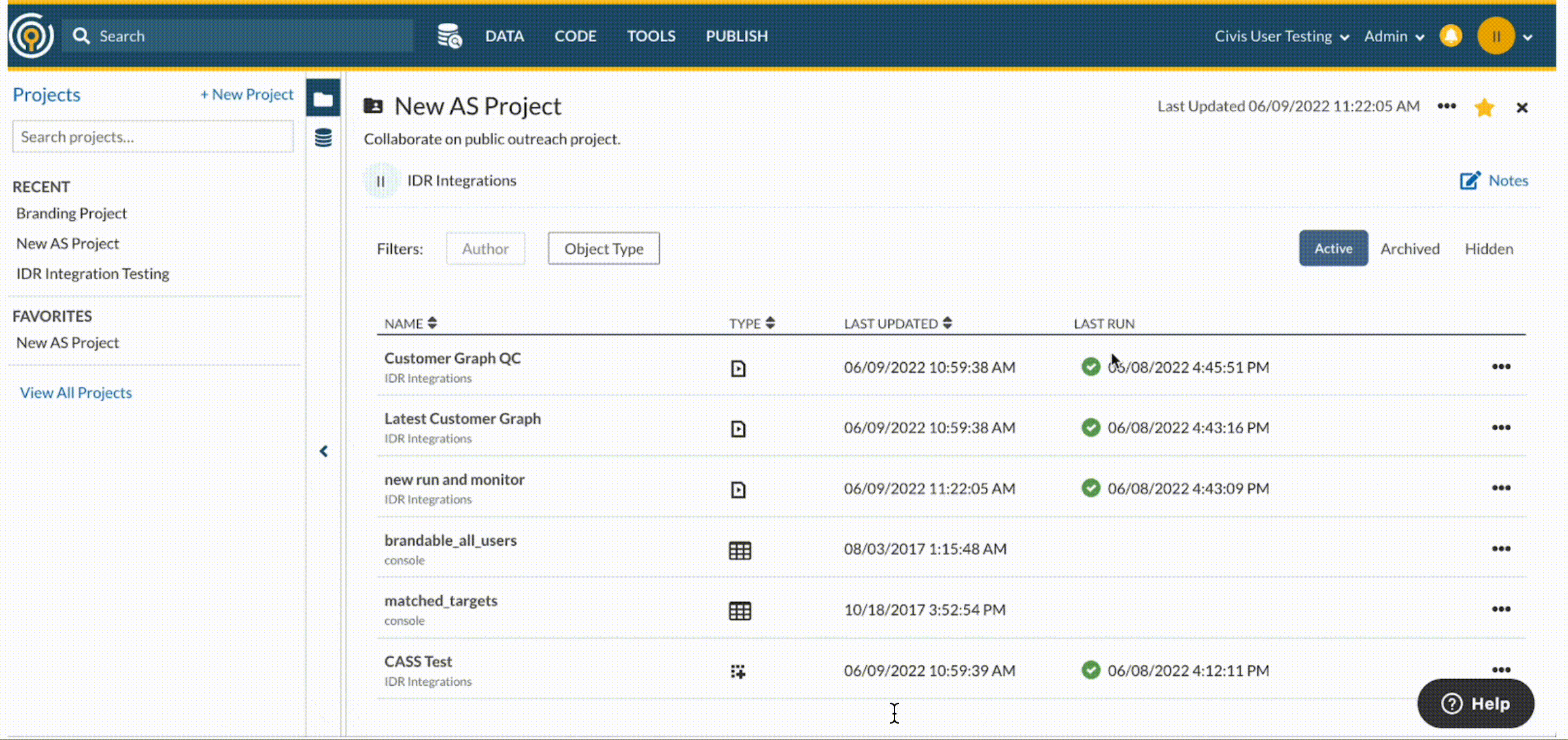Open Branding Project from Recent
The image size is (1568, 740).
[x=71, y=214]
